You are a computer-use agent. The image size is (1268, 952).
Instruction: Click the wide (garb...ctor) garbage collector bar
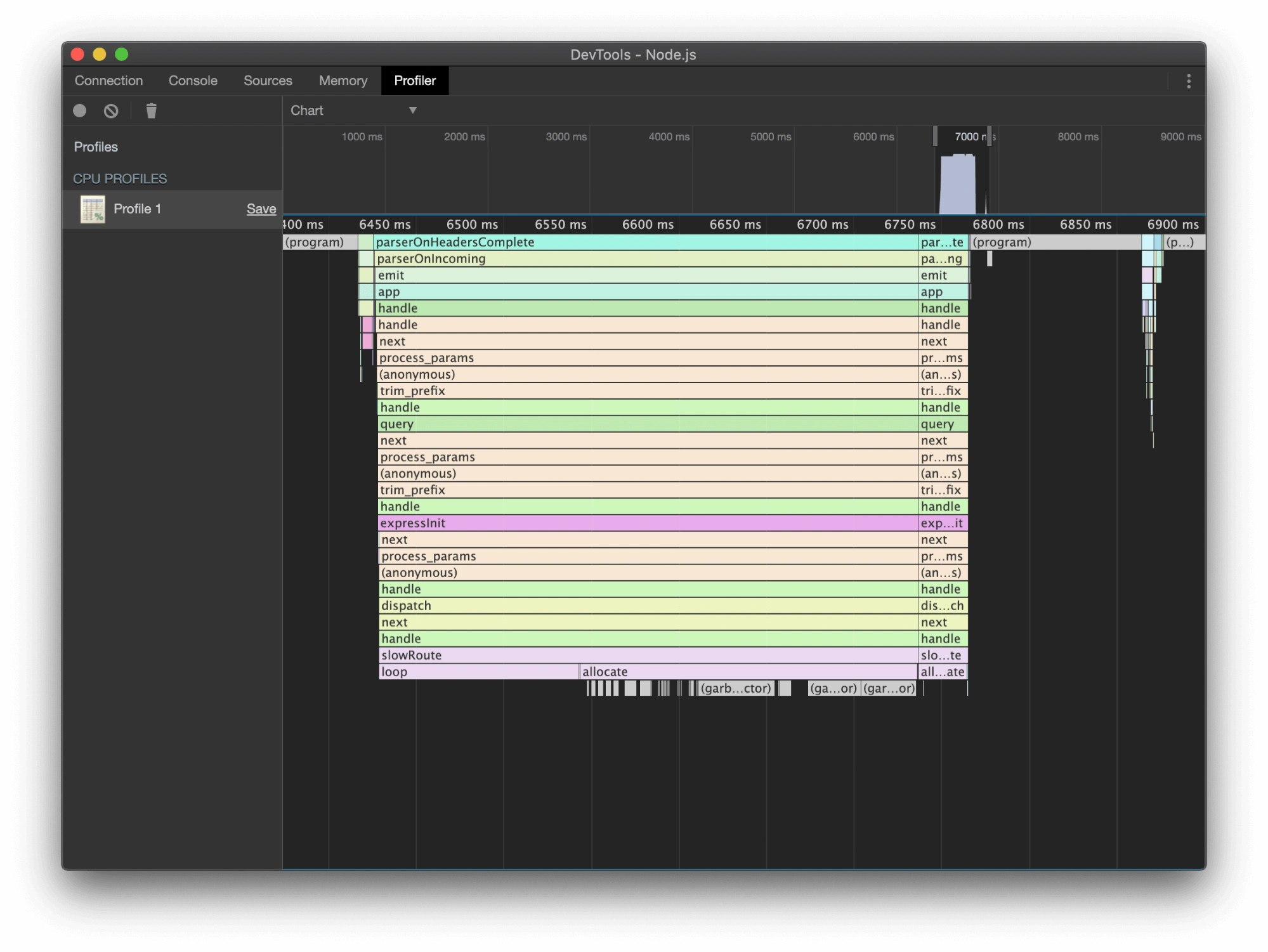click(x=736, y=688)
